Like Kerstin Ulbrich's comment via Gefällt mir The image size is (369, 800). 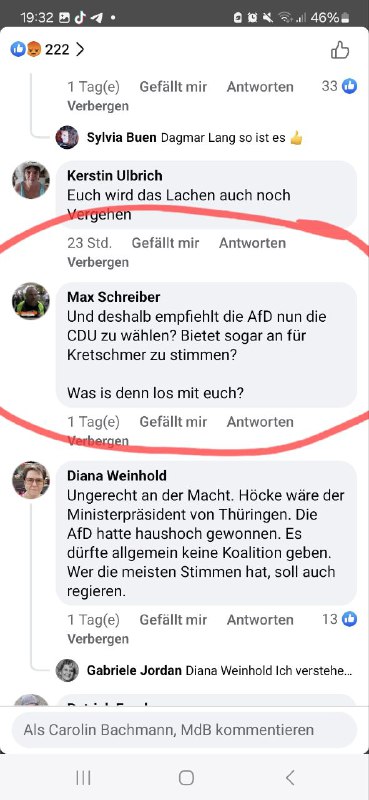coord(165,243)
